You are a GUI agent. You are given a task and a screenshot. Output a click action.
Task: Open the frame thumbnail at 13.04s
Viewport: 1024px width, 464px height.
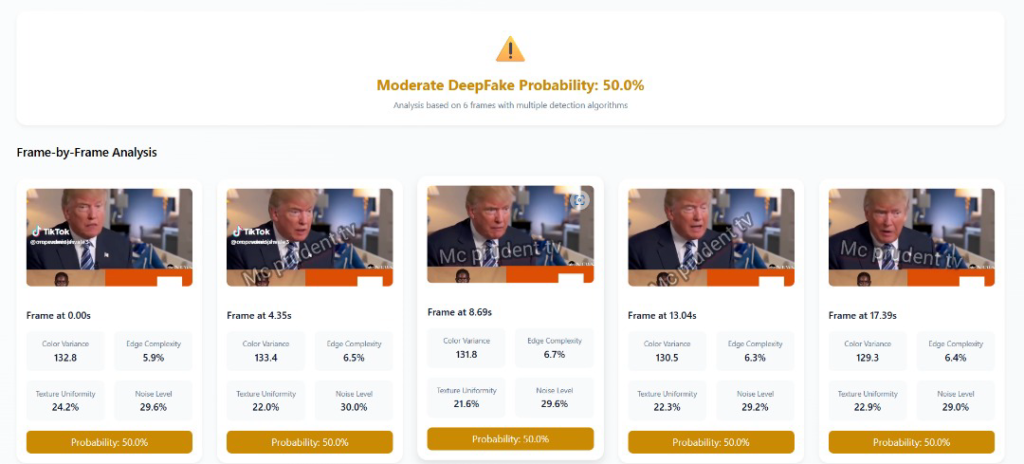[711, 237]
